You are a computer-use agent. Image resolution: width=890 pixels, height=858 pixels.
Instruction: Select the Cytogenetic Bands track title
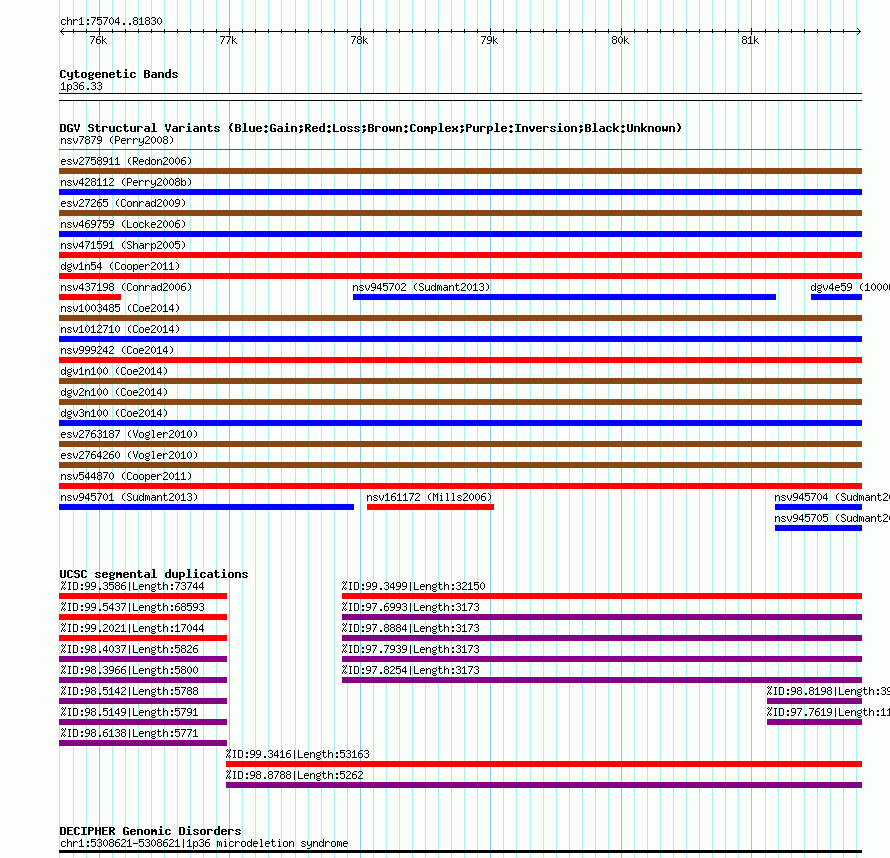[x=119, y=74]
